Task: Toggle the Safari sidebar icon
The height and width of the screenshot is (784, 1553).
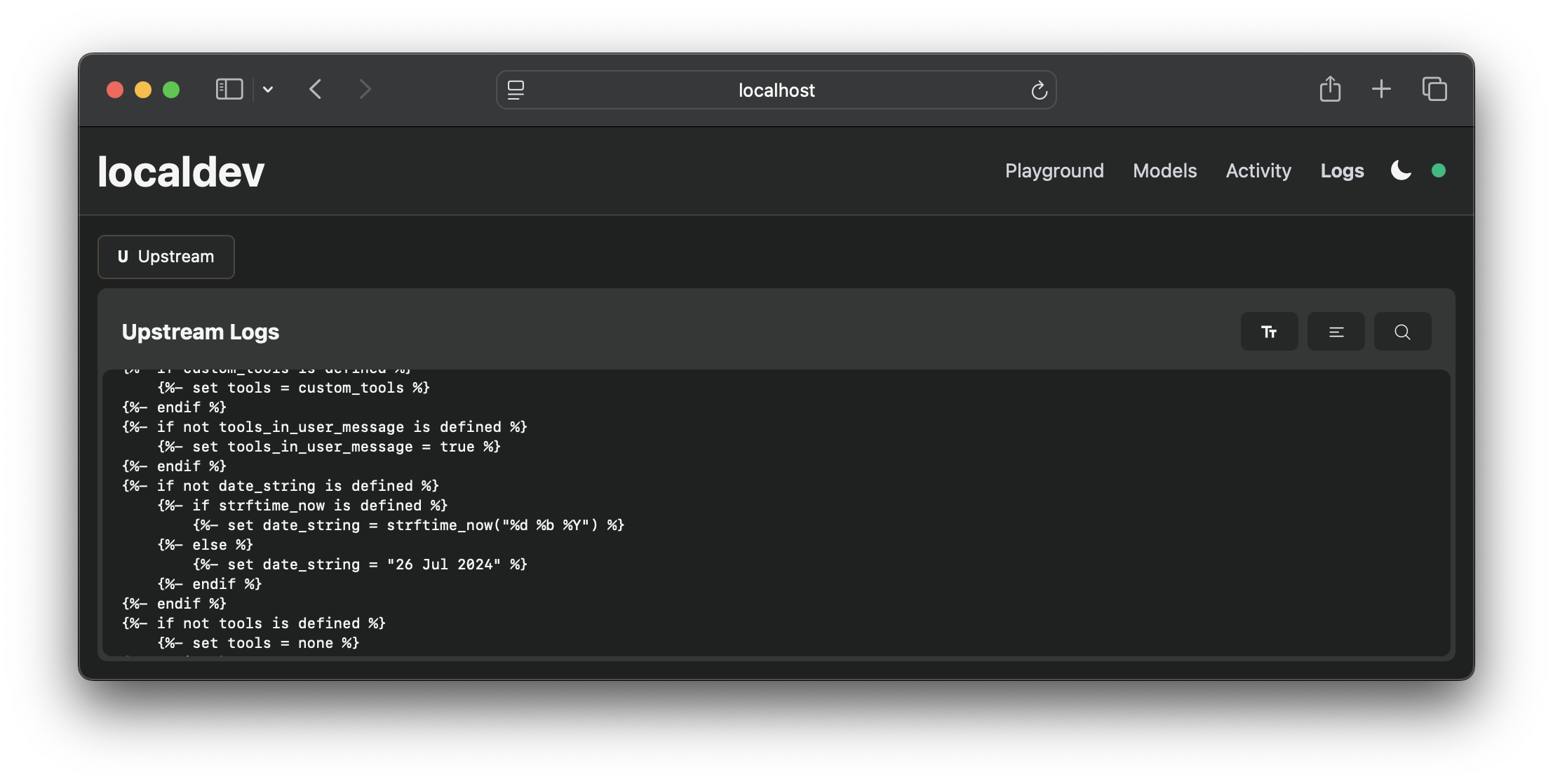Action: click(x=229, y=89)
